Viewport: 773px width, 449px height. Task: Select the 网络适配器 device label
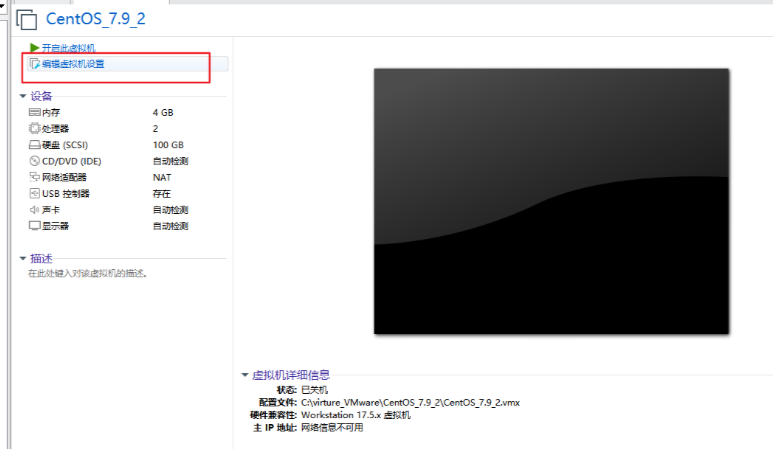point(64,177)
